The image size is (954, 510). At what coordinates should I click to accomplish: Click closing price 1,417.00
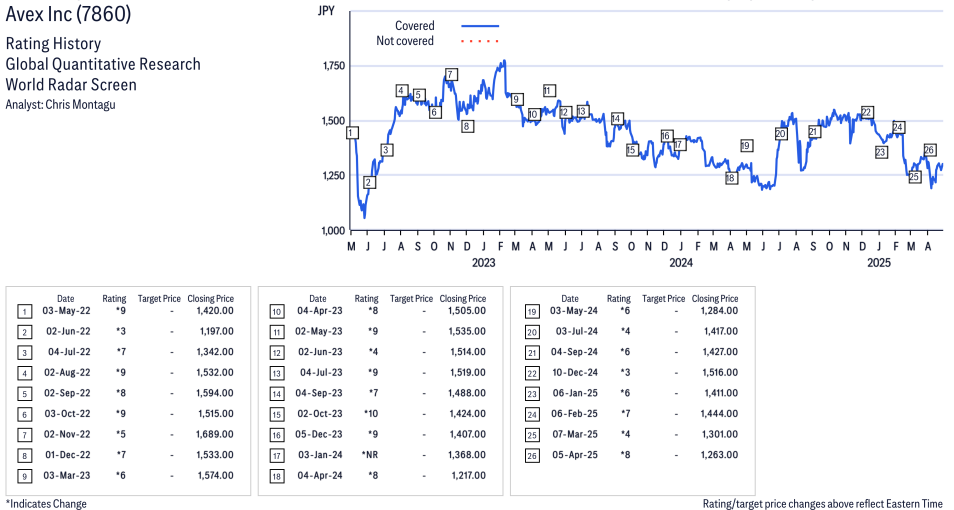coord(720,332)
